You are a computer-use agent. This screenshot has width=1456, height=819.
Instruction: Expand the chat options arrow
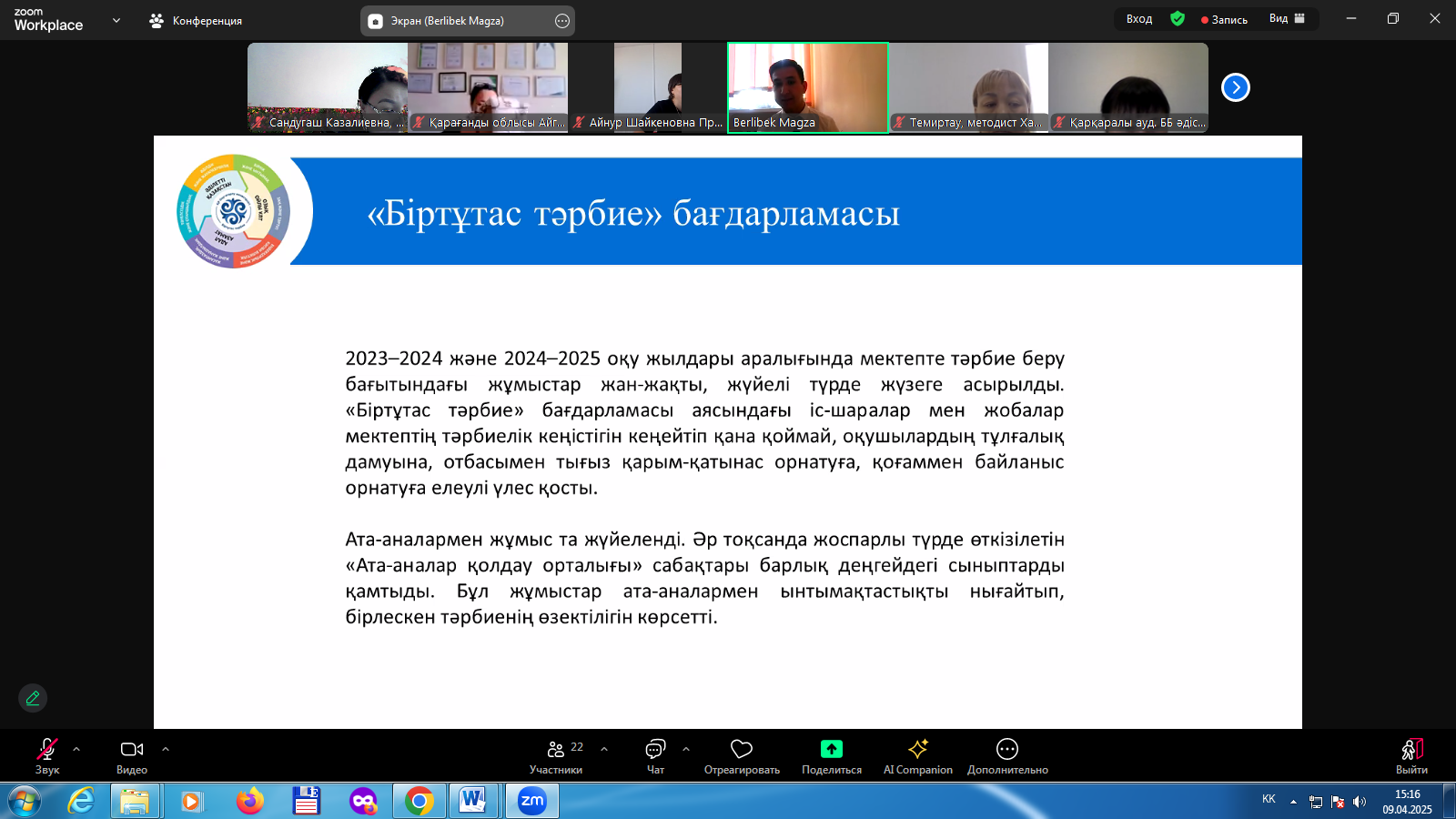click(686, 749)
